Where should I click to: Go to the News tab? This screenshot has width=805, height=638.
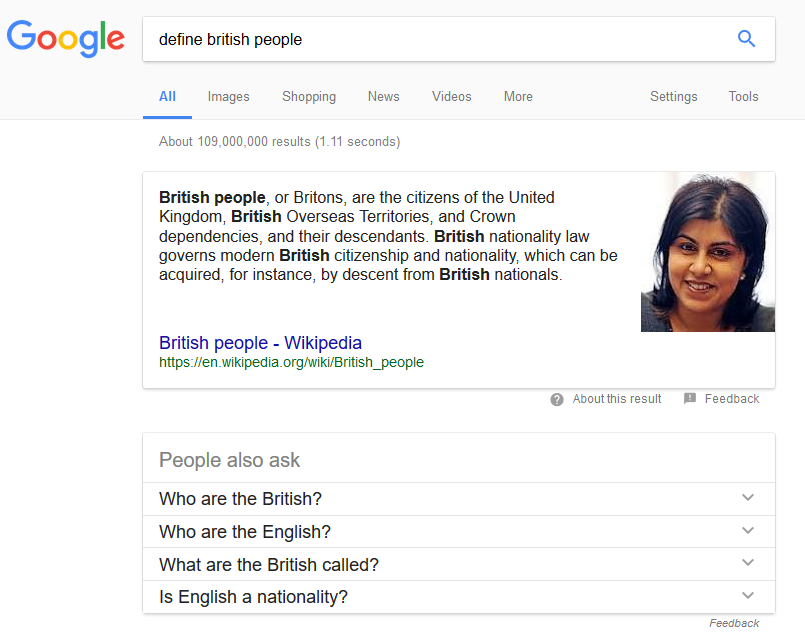coord(384,96)
